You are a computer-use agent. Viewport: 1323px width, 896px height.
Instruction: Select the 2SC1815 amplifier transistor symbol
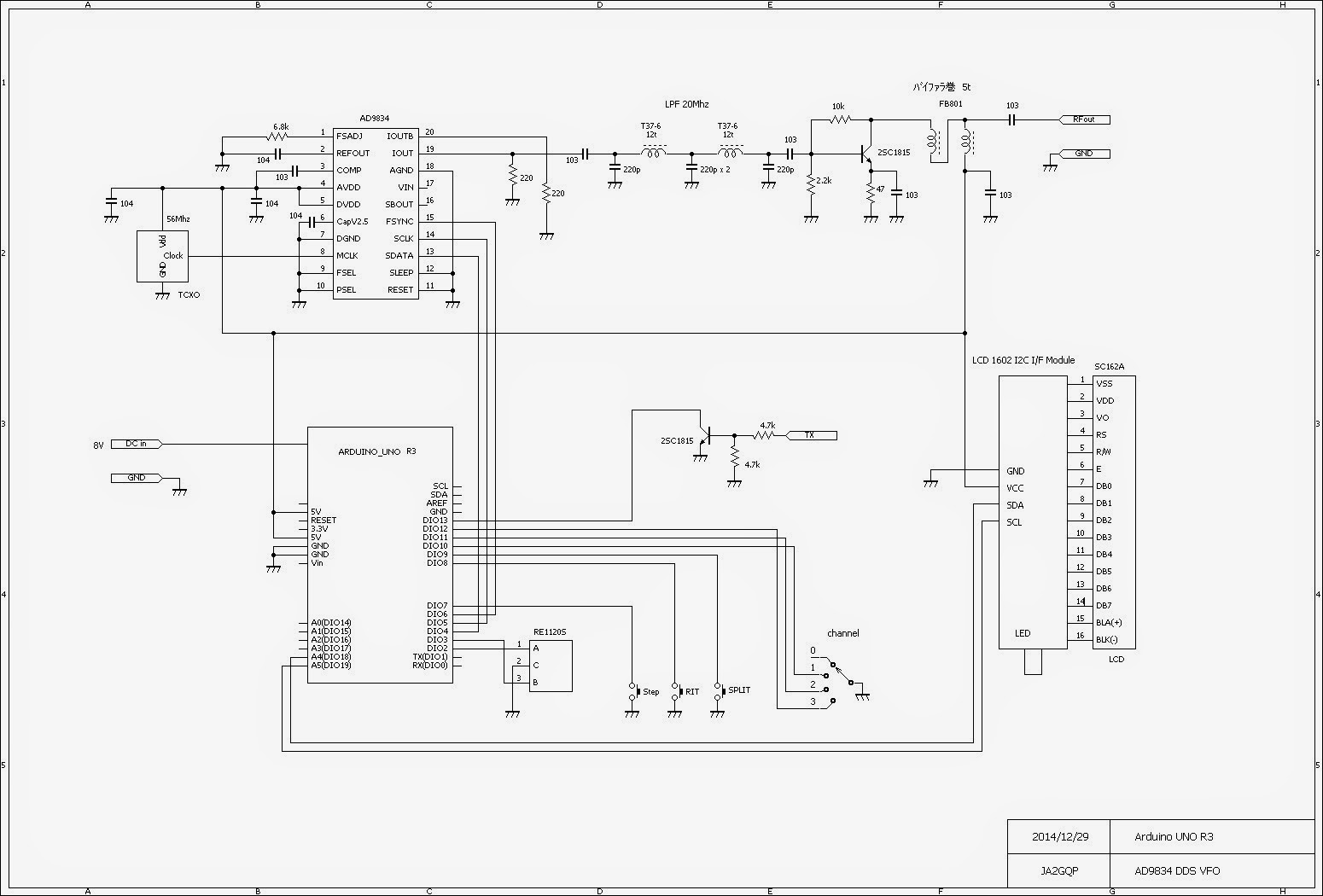click(x=866, y=154)
